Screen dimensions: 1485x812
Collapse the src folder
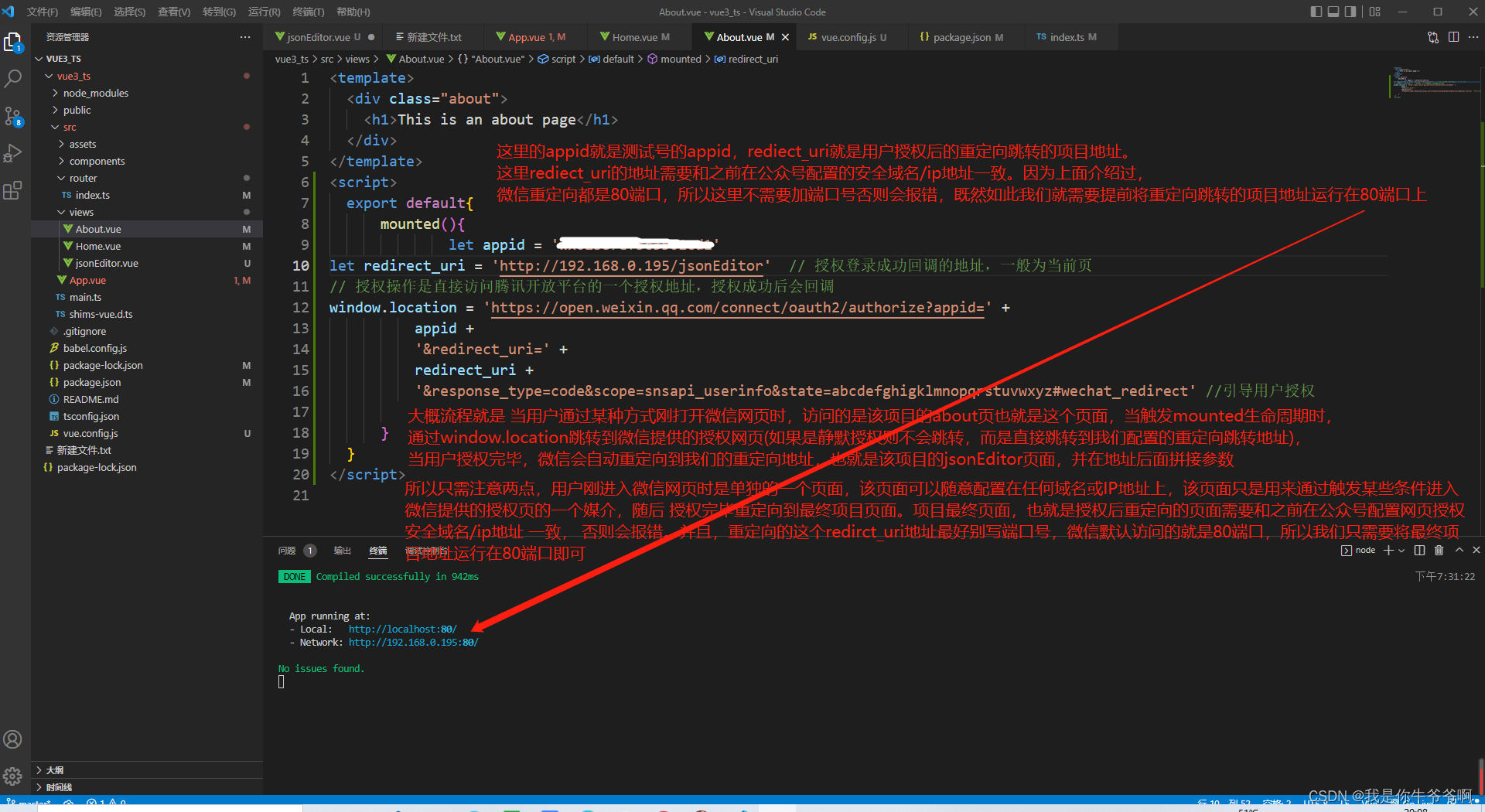55,127
